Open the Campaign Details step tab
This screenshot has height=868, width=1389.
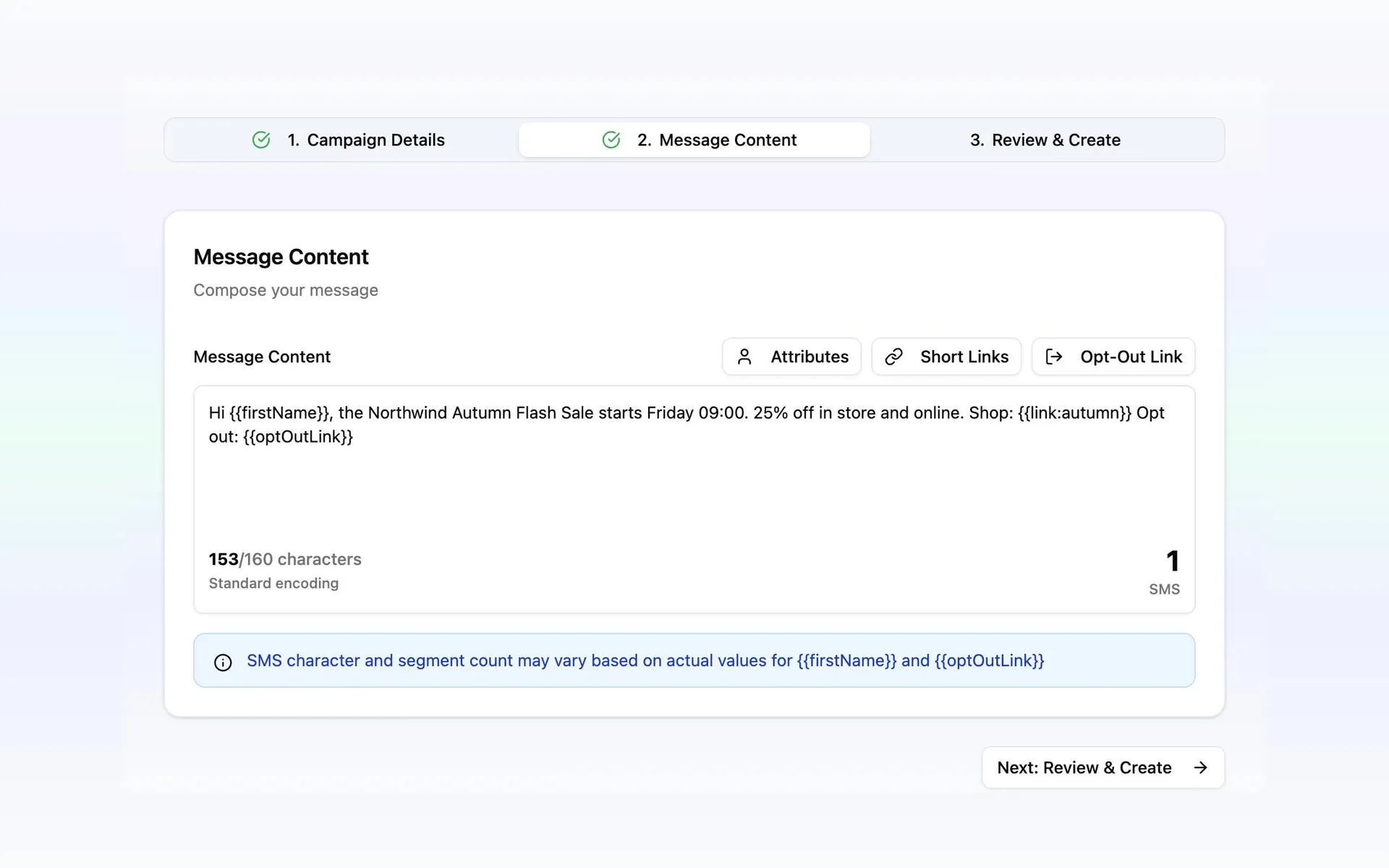[347, 140]
